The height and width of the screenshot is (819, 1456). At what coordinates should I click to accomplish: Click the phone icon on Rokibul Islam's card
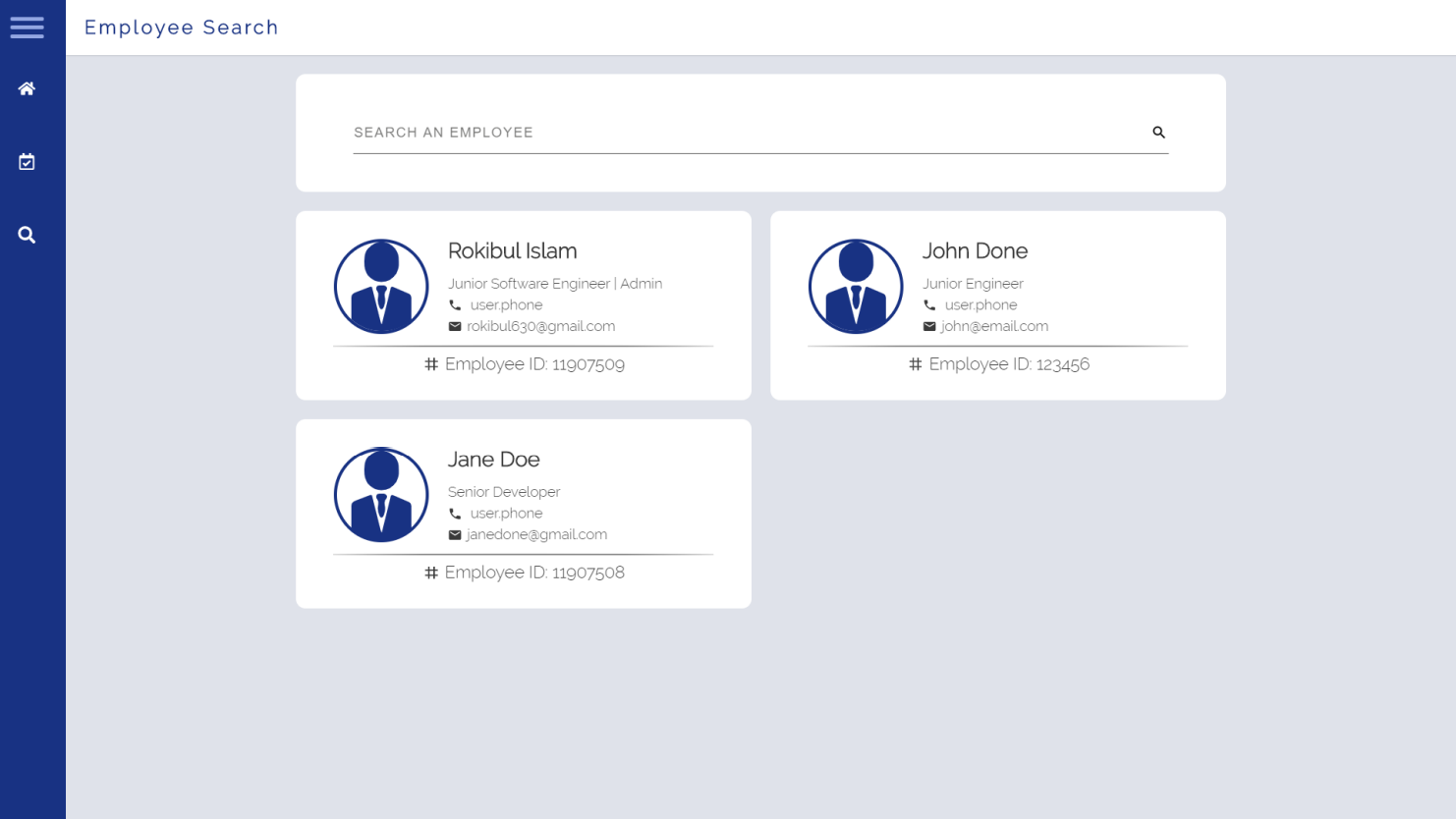[454, 304]
